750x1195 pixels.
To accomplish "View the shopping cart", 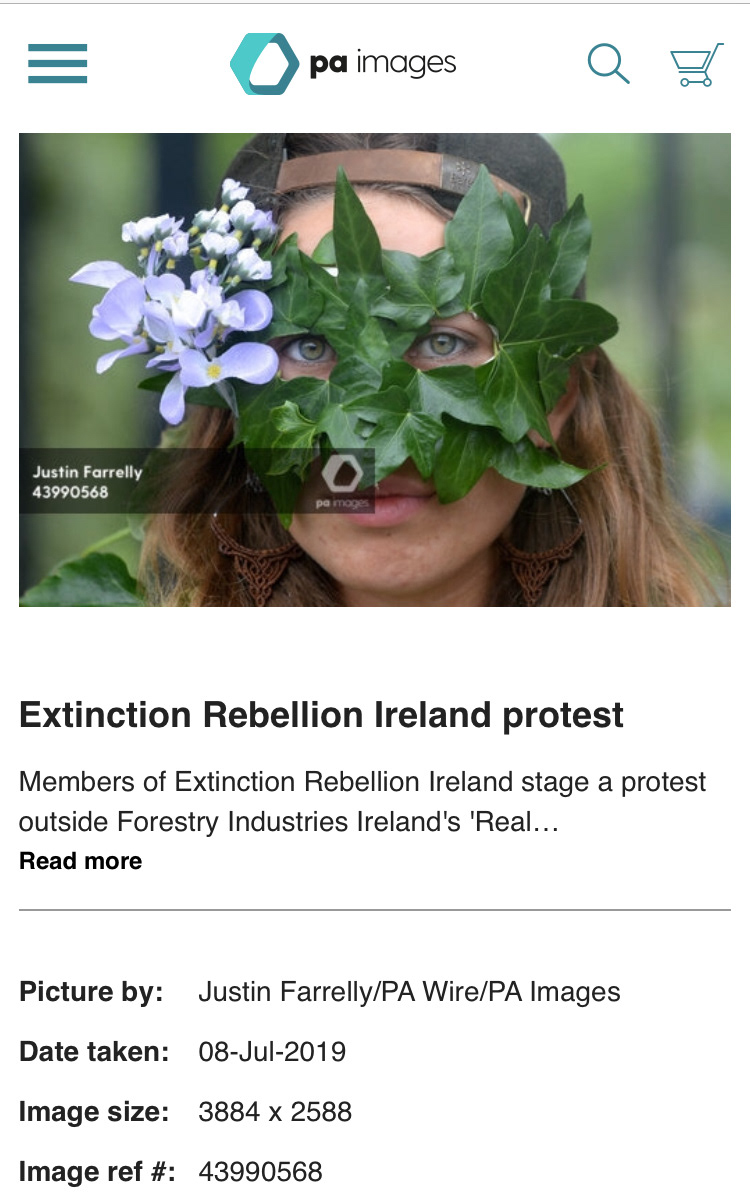I will click(x=696, y=65).
